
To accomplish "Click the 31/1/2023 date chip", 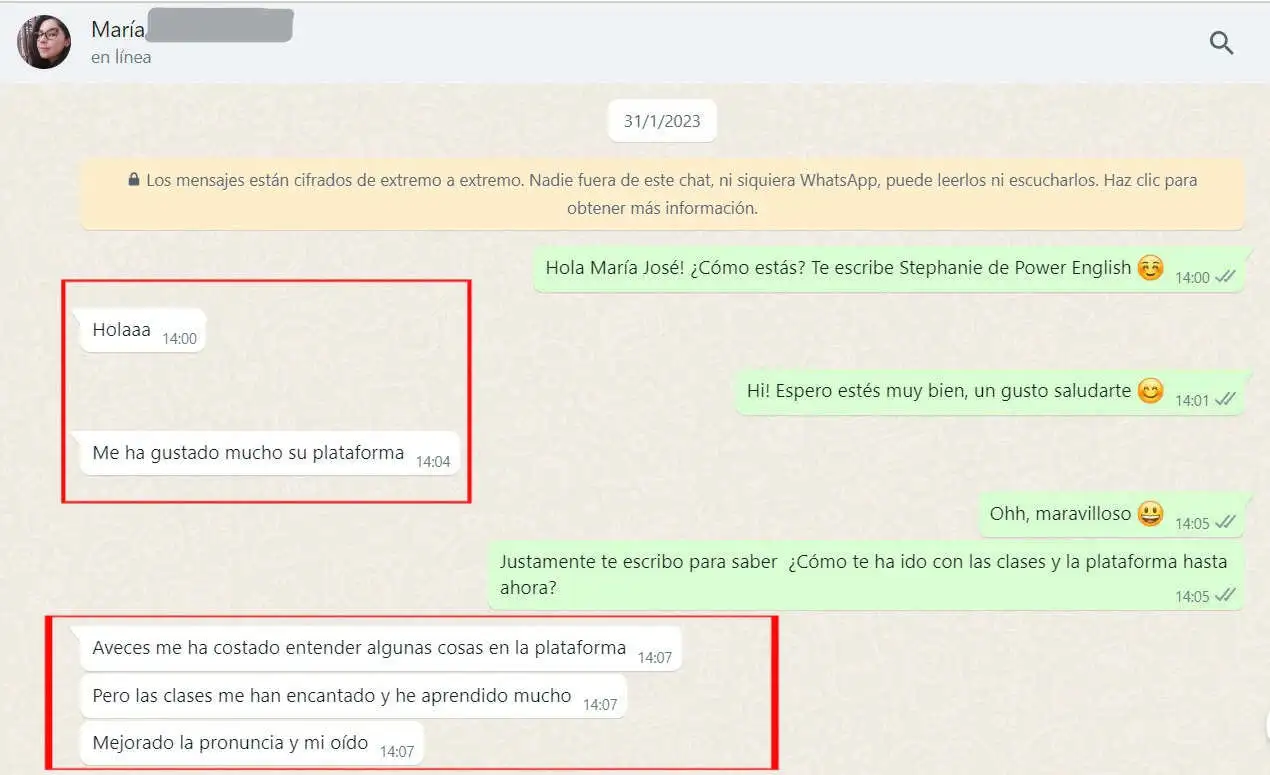I will [x=662, y=122].
